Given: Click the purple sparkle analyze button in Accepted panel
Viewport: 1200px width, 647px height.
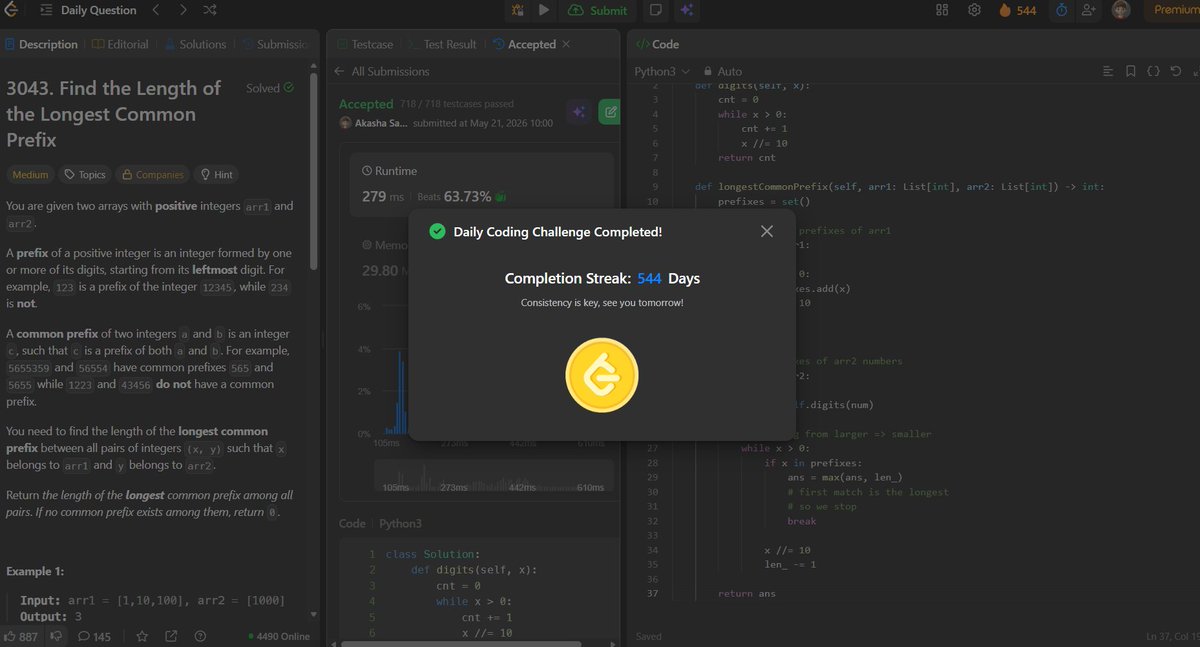Looking at the screenshot, I should pos(577,112).
